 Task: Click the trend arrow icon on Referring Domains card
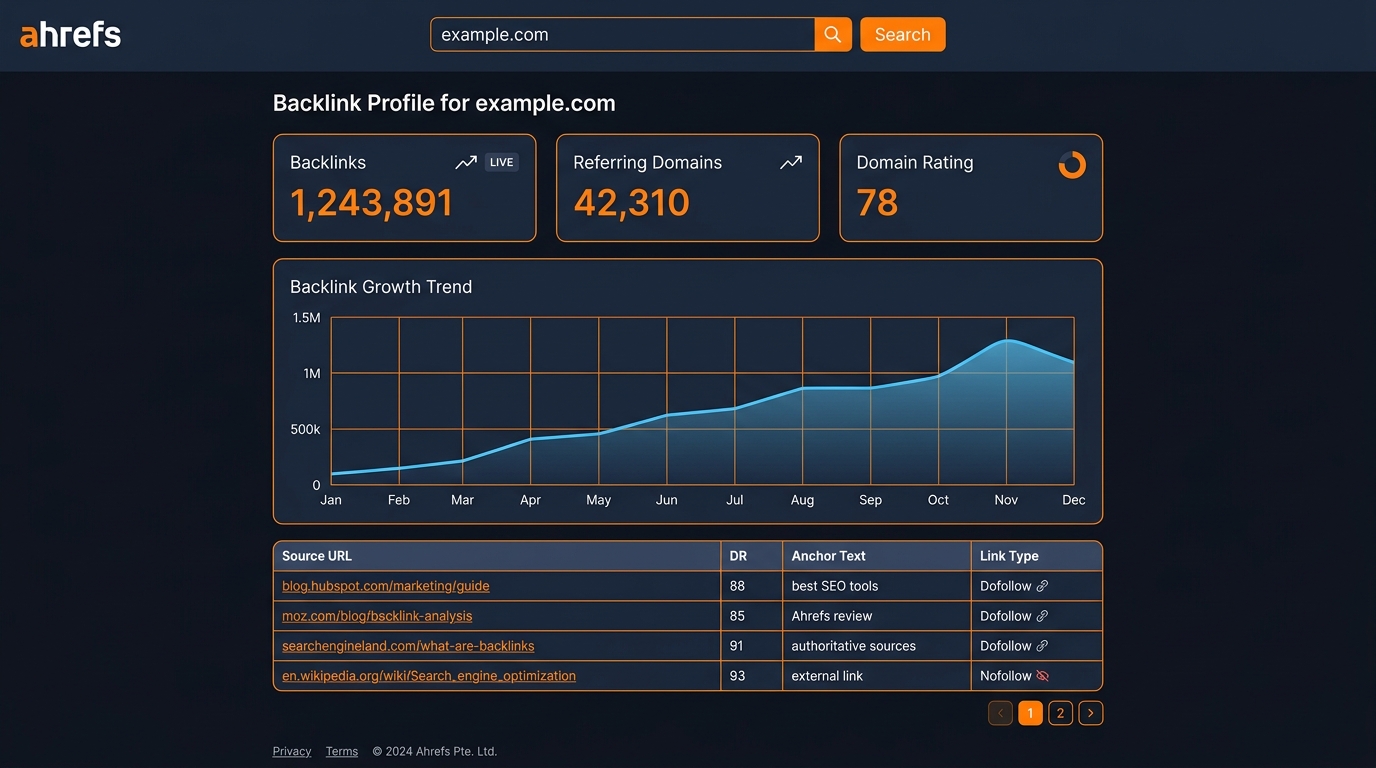[x=791, y=162]
